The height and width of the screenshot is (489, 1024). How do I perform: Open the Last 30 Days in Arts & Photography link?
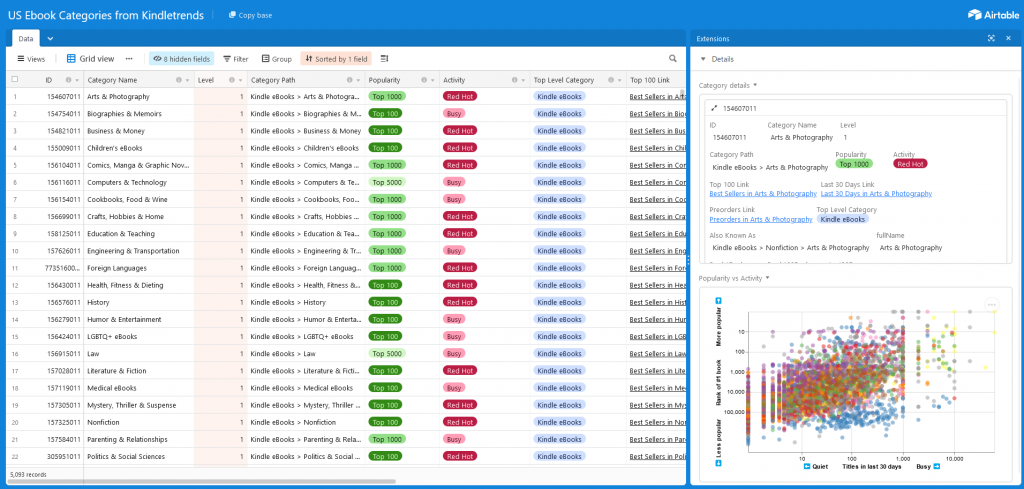tap(876, 194)
